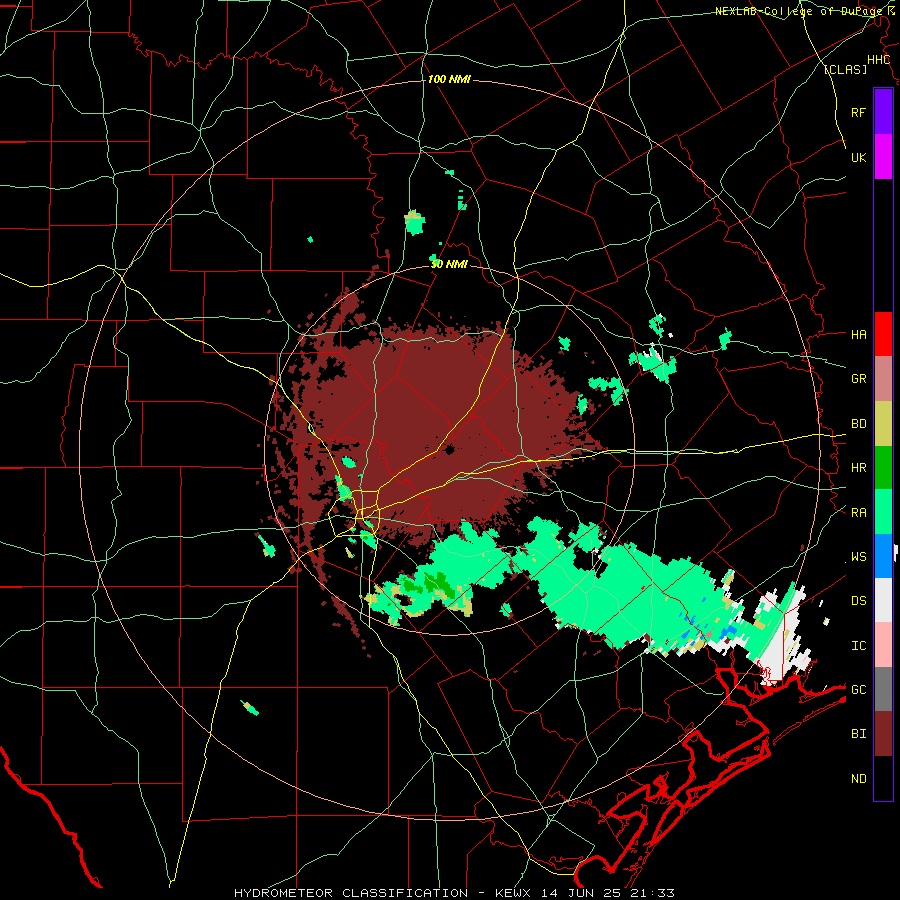Click the 100 NMI range ring label

pyautogui.click(x=449, y=79)
